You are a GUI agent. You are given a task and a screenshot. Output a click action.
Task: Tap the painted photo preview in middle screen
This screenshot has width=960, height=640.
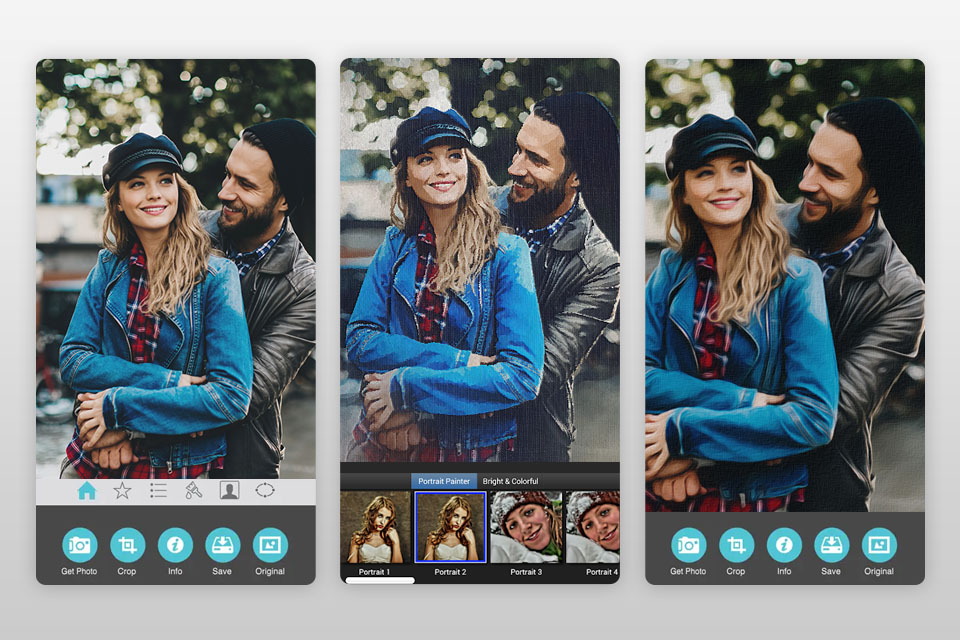click(480, 260)
